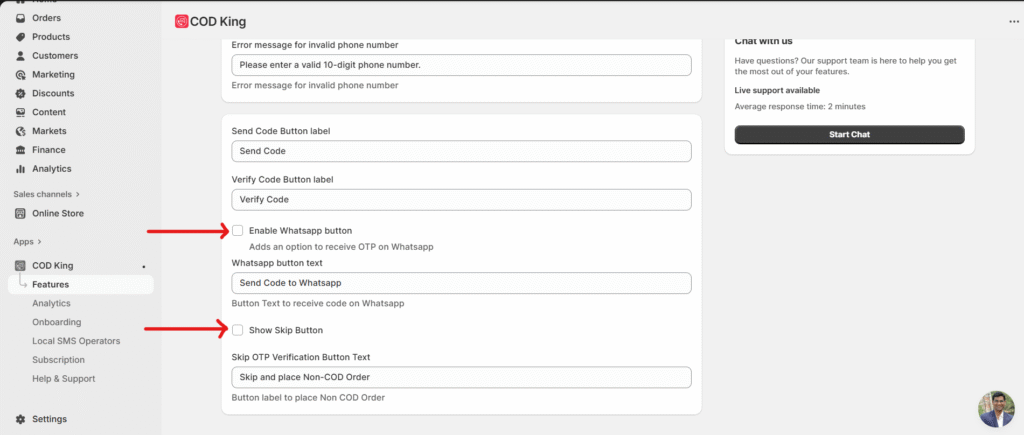The width and height of the screenshot is (1024, 435).
Task: Click the Settings gear icon
Action: tap(21, 419)
